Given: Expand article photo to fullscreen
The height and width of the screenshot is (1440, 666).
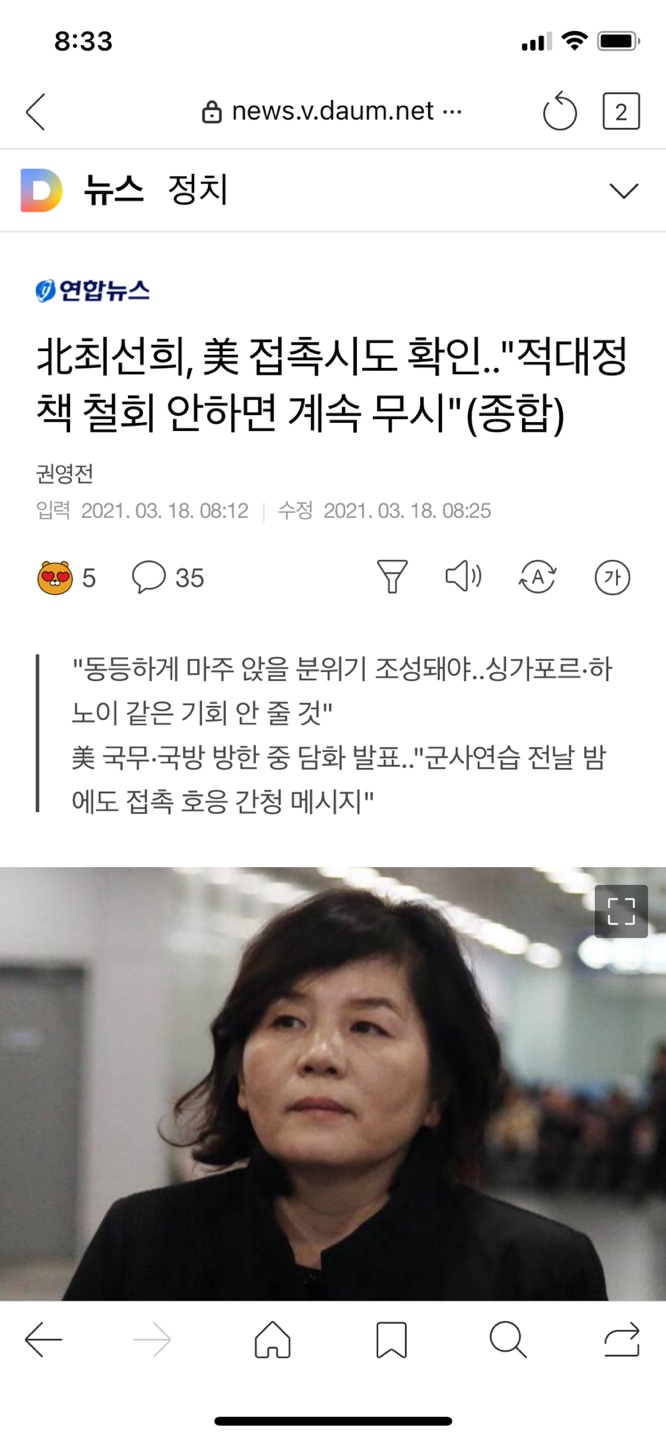Looking at the screenshot, I should 621,911.
